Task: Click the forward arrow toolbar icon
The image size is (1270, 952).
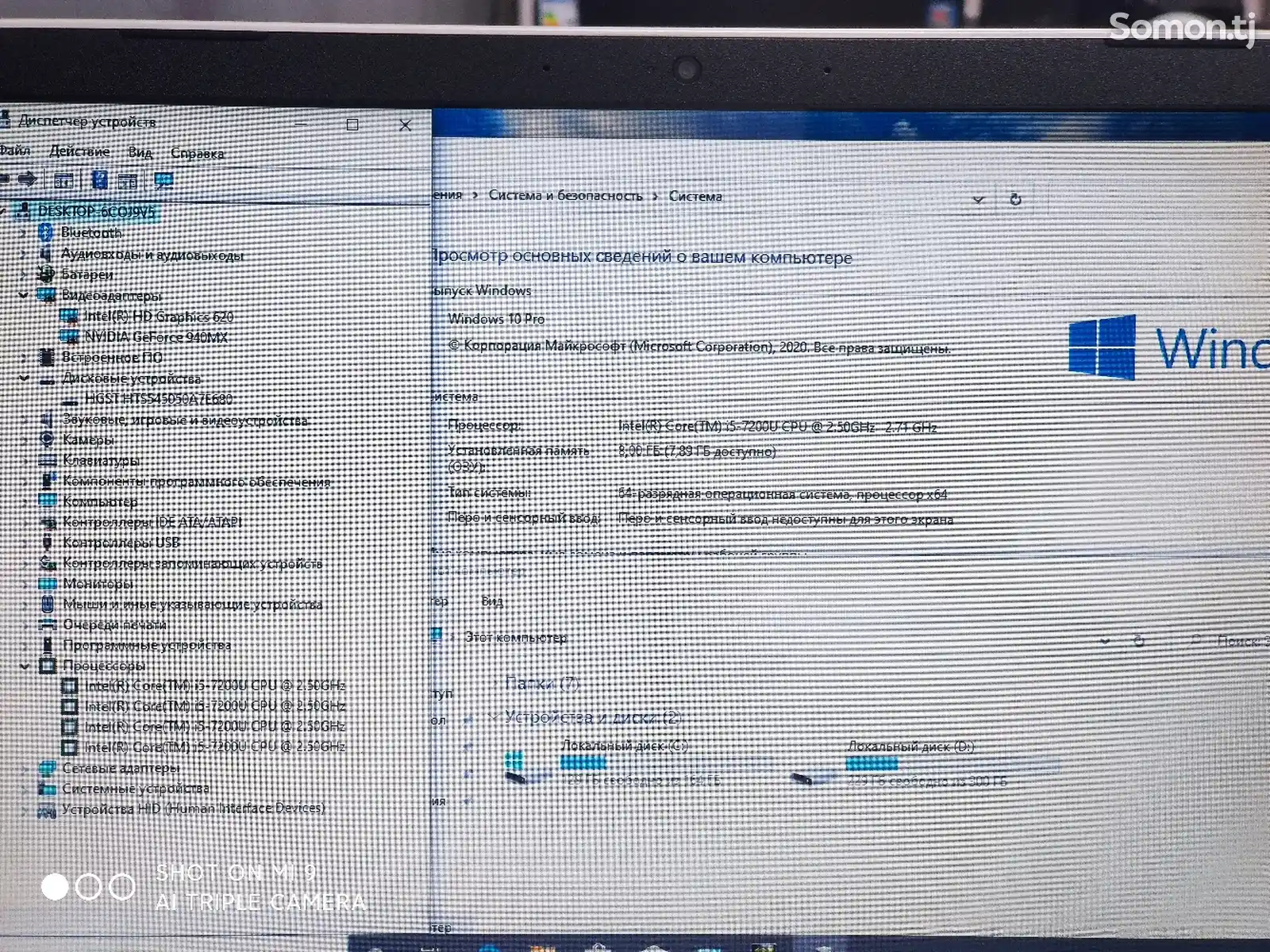Action: click(x=28, y=178)
